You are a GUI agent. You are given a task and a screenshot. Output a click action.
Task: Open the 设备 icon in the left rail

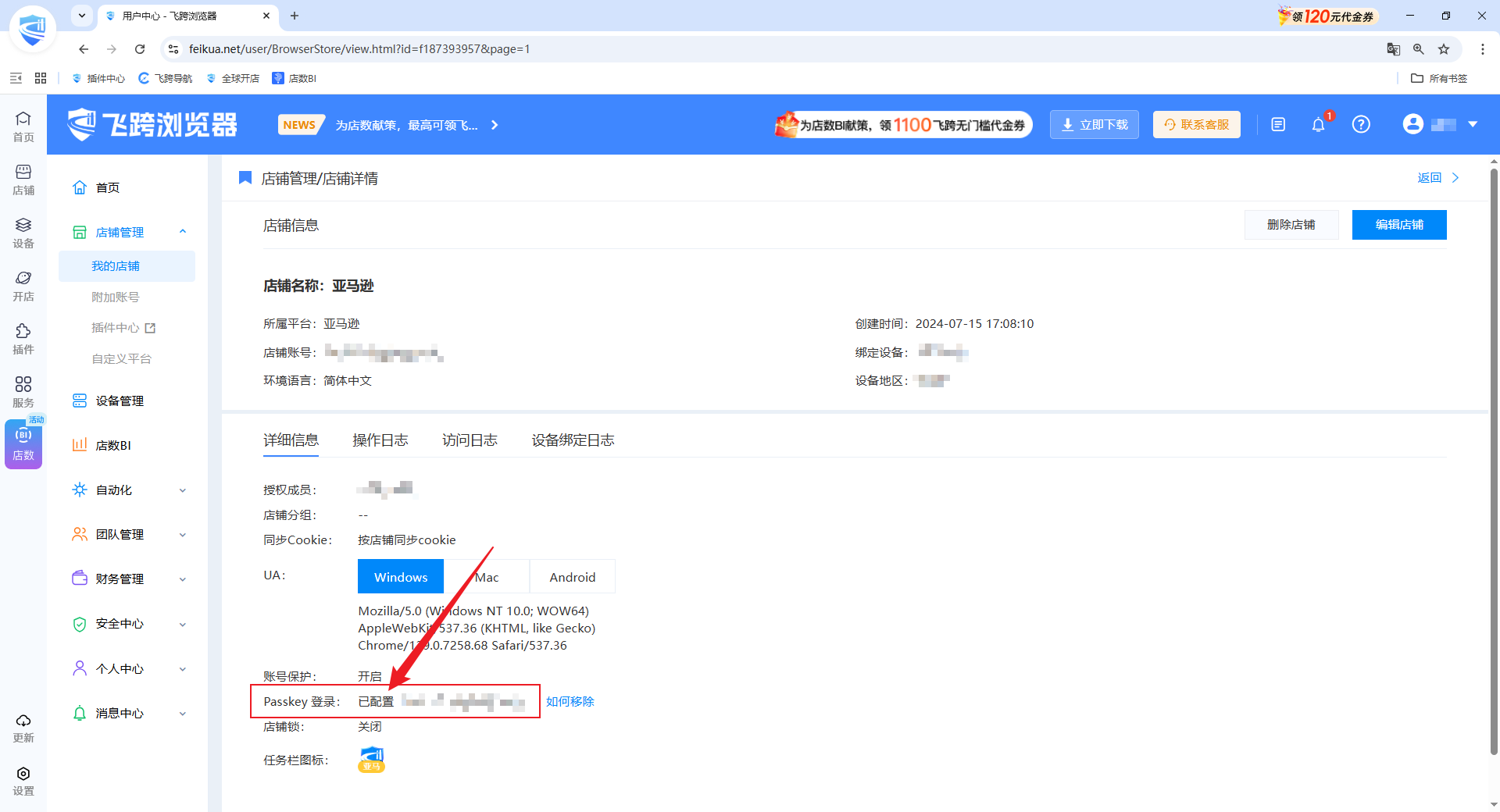click(x=23, y=233)
